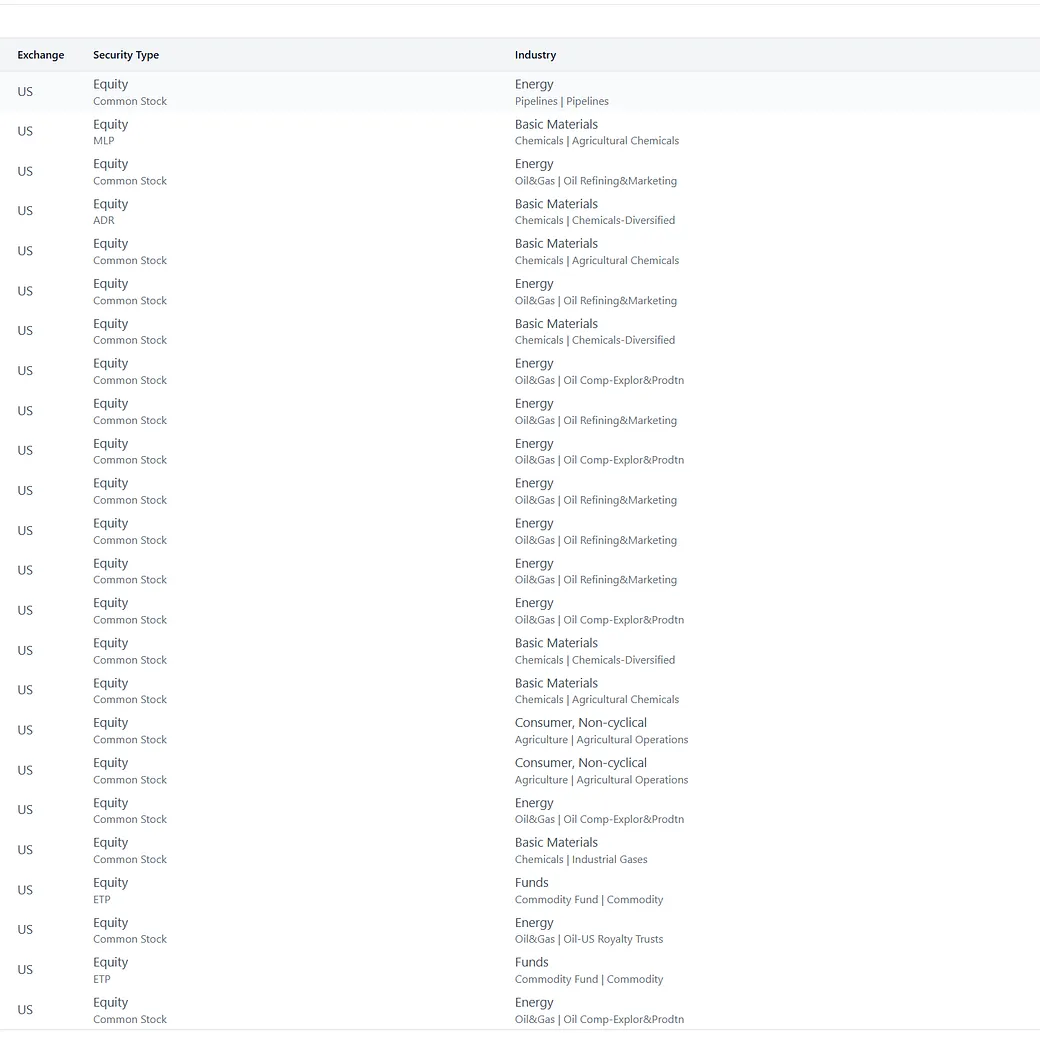
Task: Select Energy in the Royalty Trusts row
Action: 534,923
